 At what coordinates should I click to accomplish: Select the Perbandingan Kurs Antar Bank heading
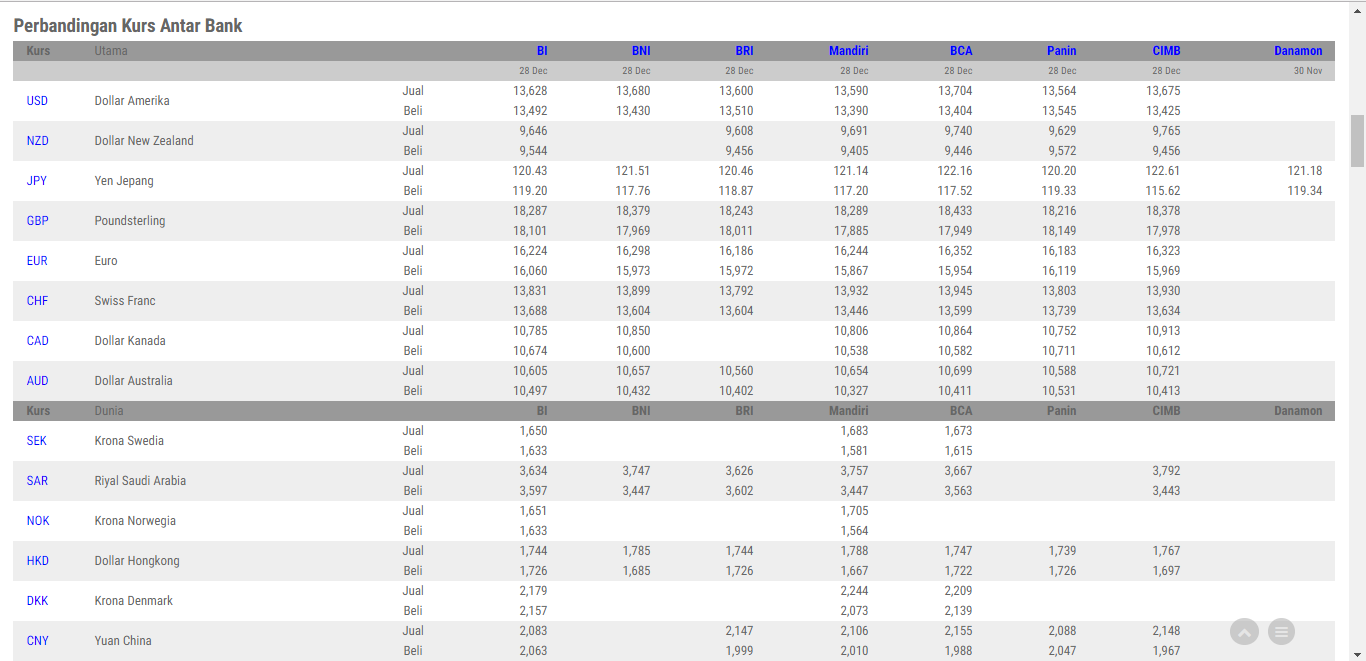pos(128,26)
